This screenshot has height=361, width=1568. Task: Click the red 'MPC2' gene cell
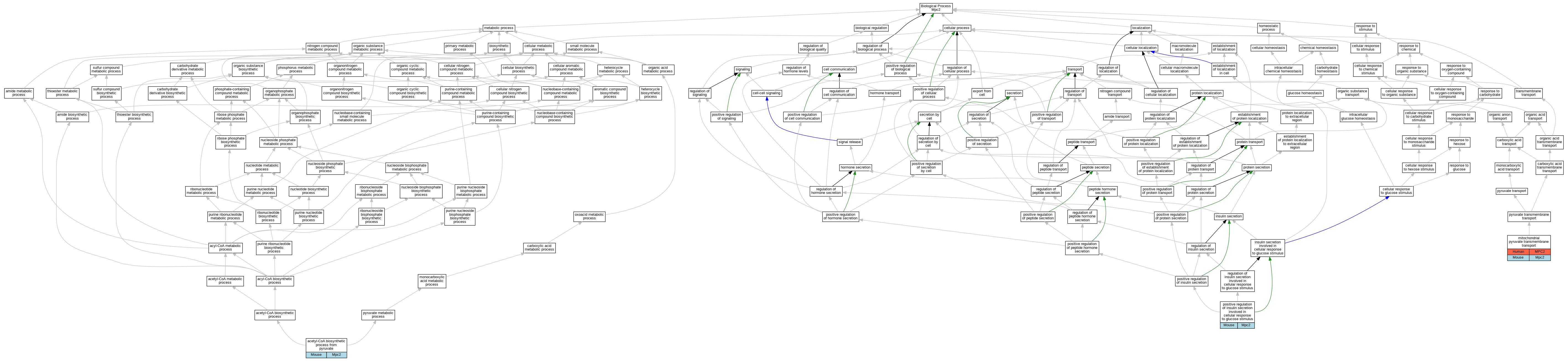1540,252
